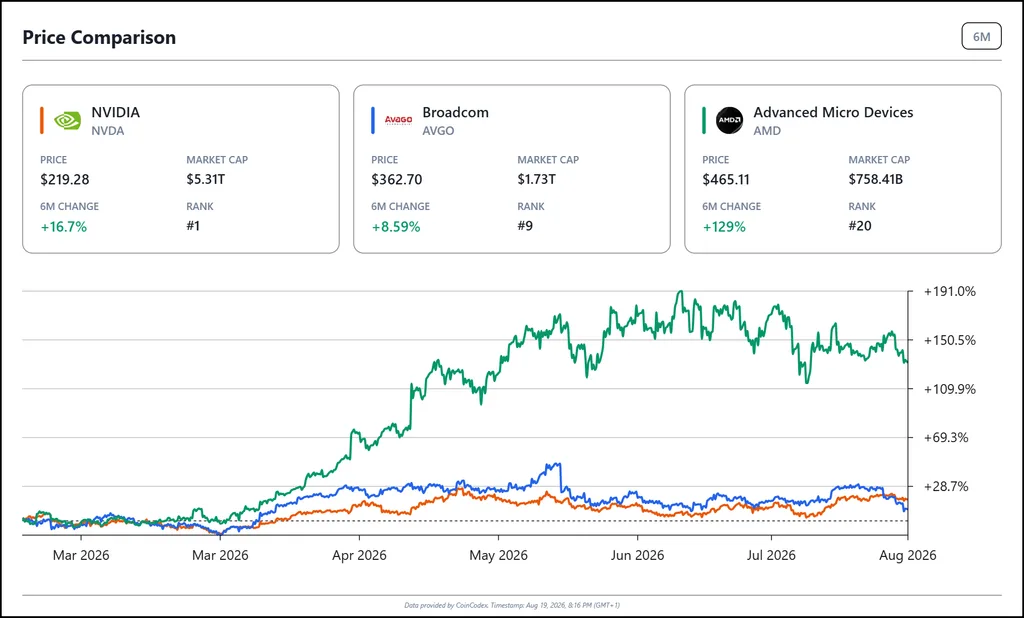Click the +109.9% axis label
The width and height of the screenshot is (1024, 618).
950,389
